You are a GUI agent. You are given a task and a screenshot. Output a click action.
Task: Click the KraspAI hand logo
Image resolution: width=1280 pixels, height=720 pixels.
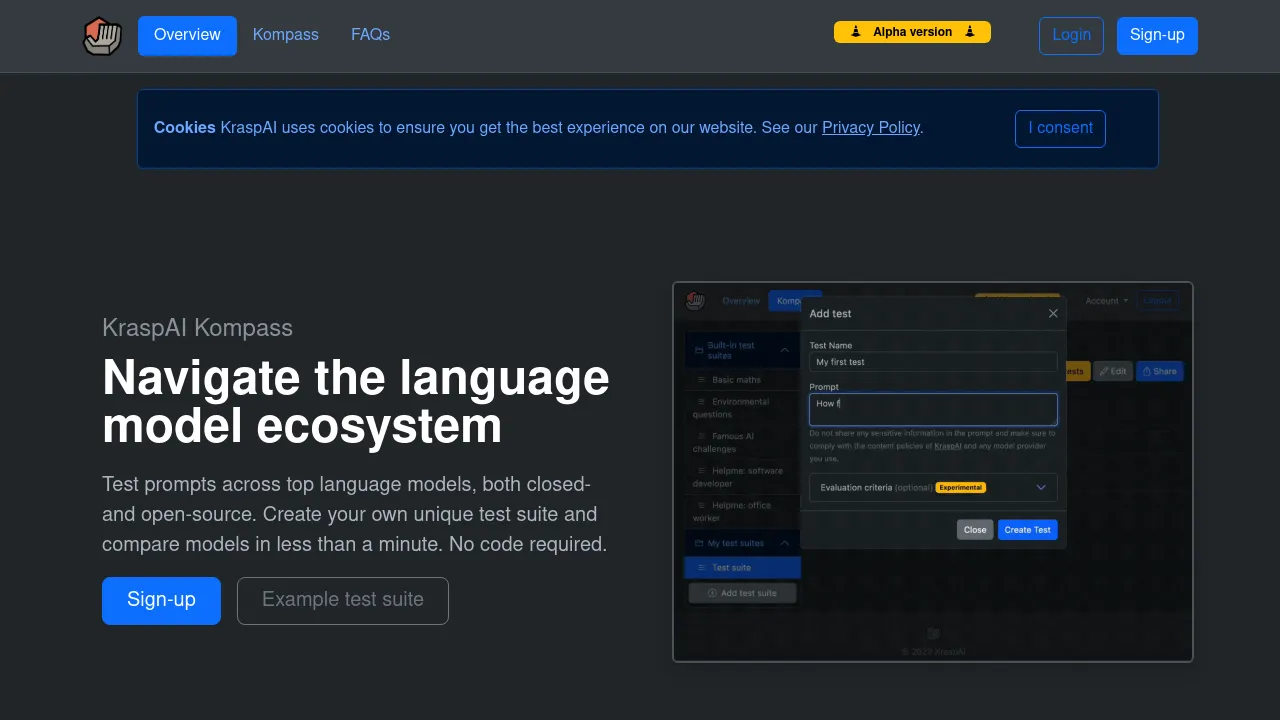[x=102, y=36]
